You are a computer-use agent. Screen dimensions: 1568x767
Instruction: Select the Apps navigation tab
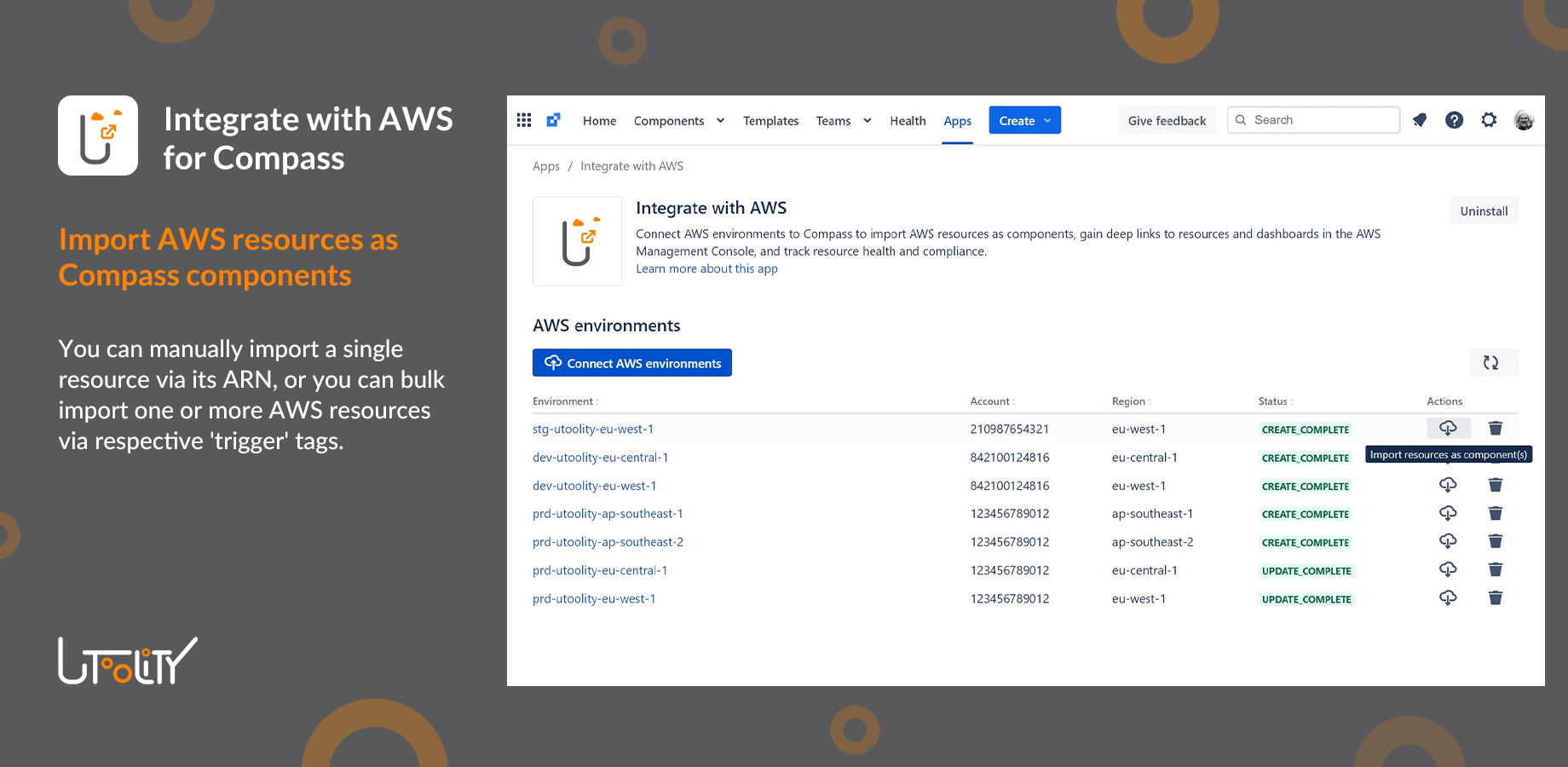(957, 121)
